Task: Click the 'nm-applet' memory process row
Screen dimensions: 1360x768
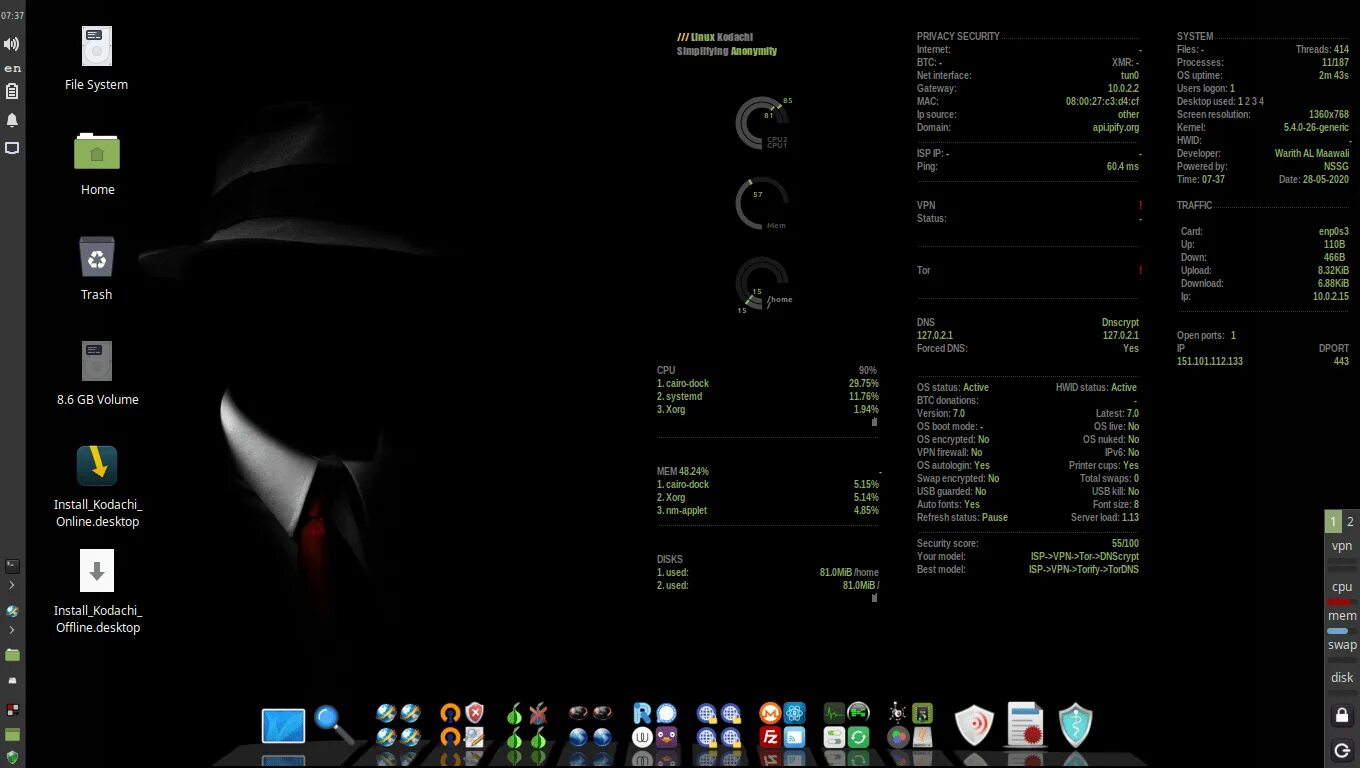Action: click(768, 511)
